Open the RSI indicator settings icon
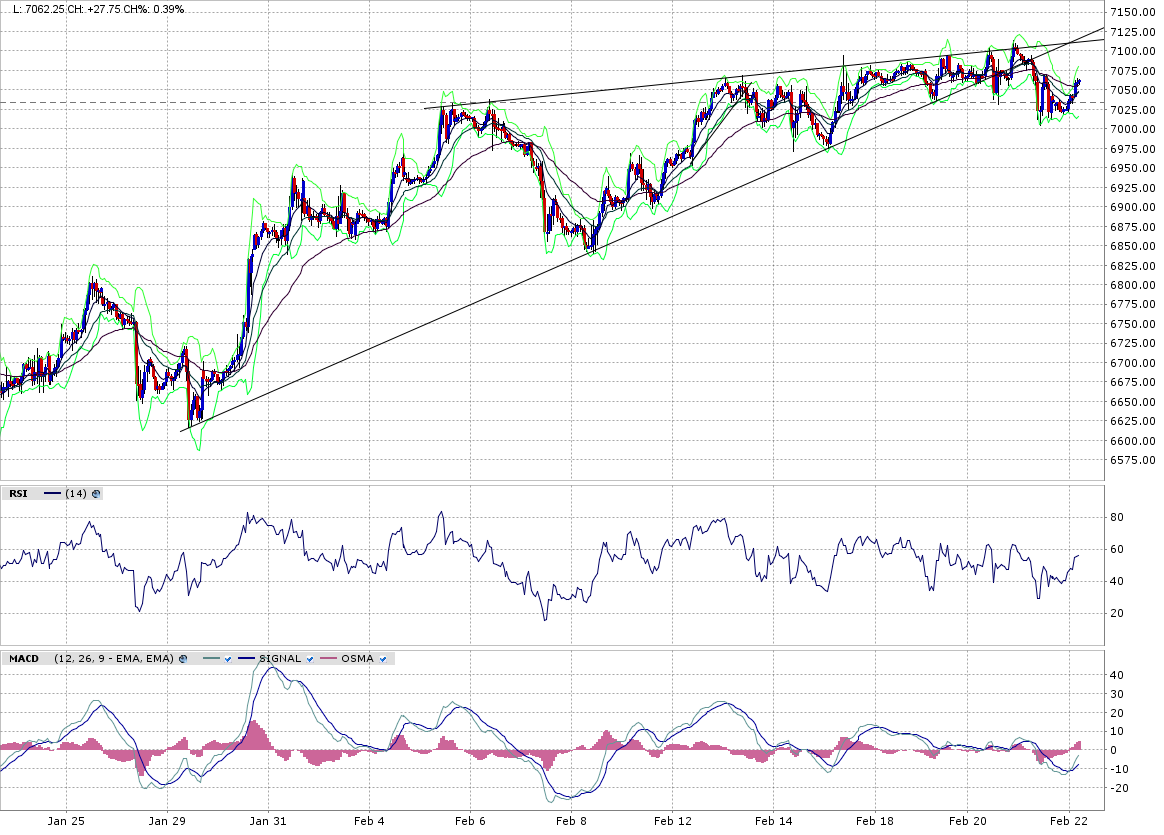 (96, 494)
